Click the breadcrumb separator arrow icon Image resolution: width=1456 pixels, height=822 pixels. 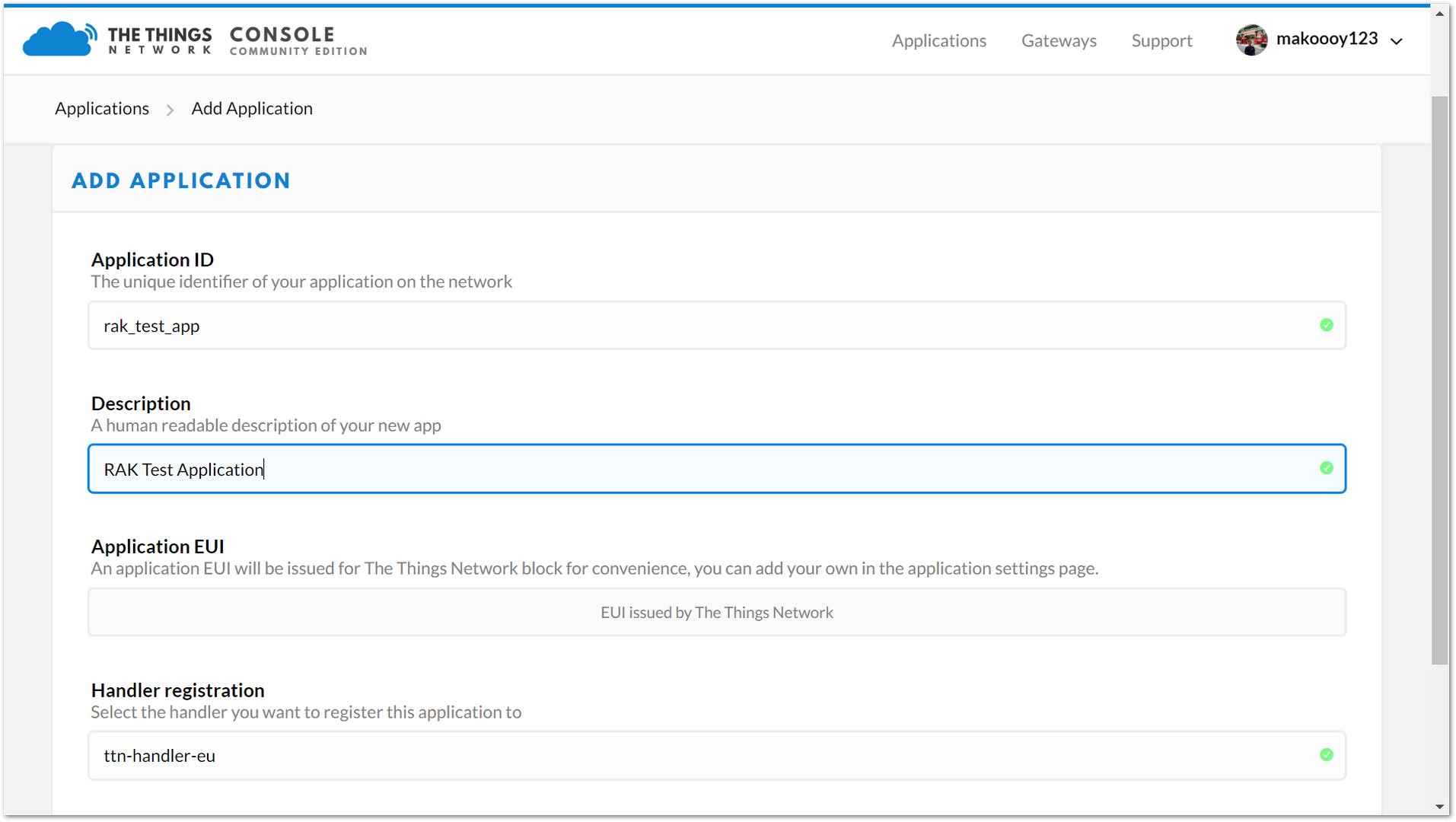point(170,110)
